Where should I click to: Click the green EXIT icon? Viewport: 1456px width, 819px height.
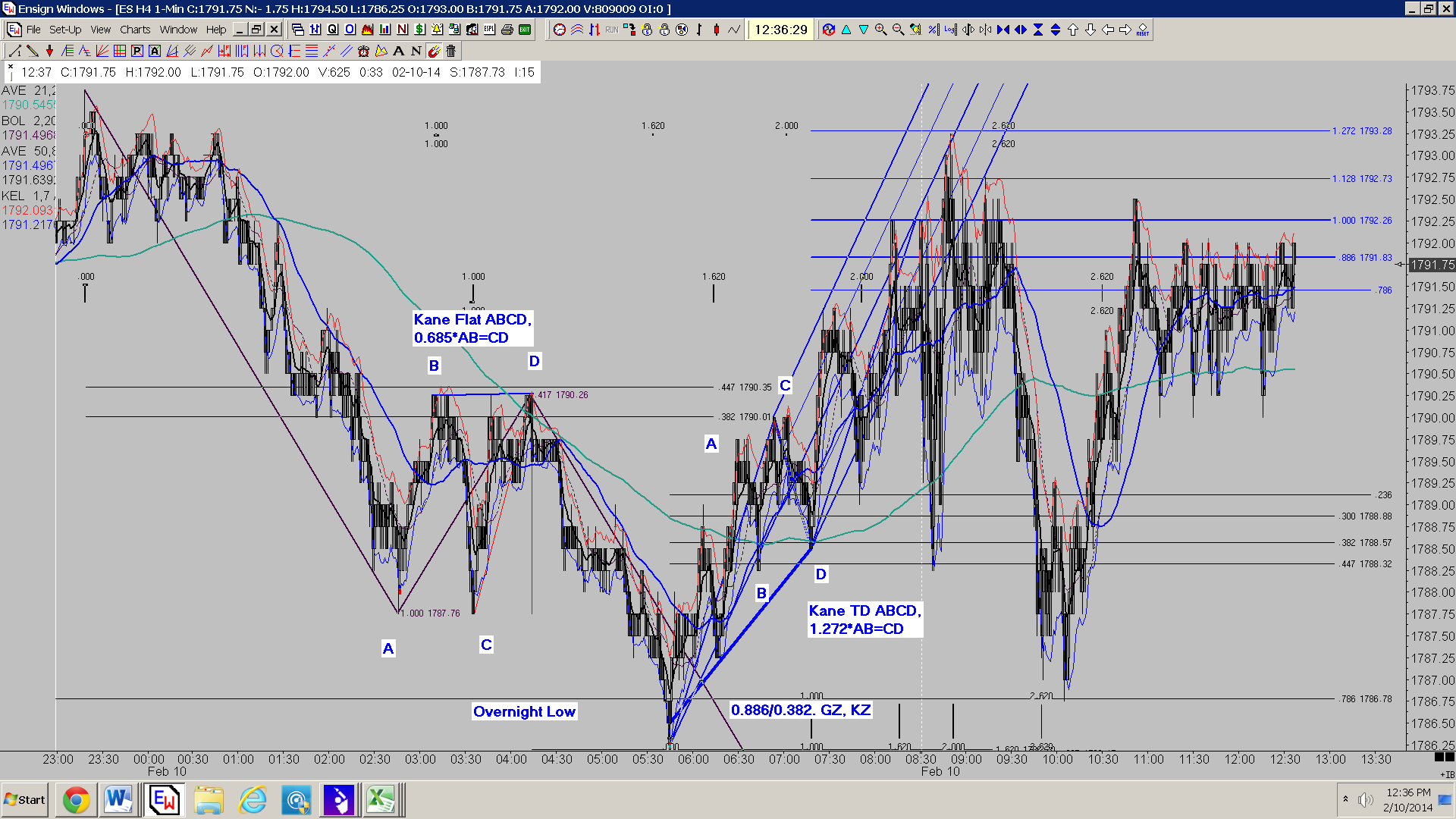pos(525,30)
